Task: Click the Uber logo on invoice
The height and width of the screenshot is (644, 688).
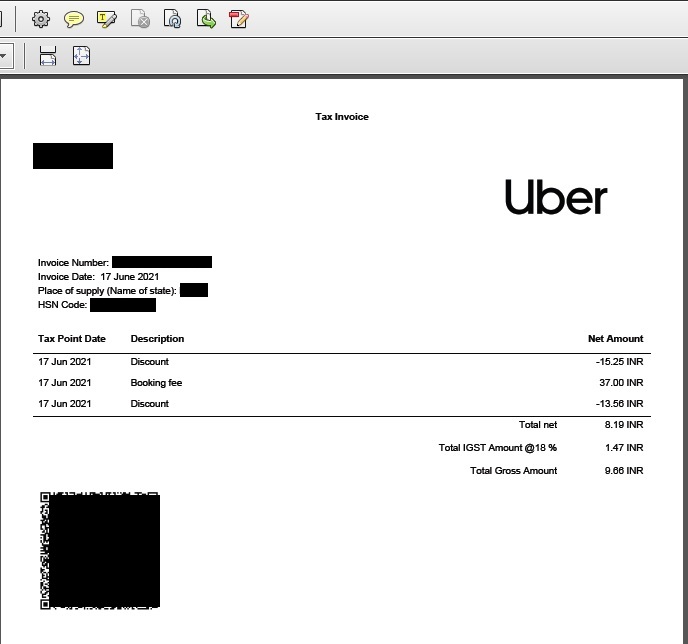Action: point(556,197)
